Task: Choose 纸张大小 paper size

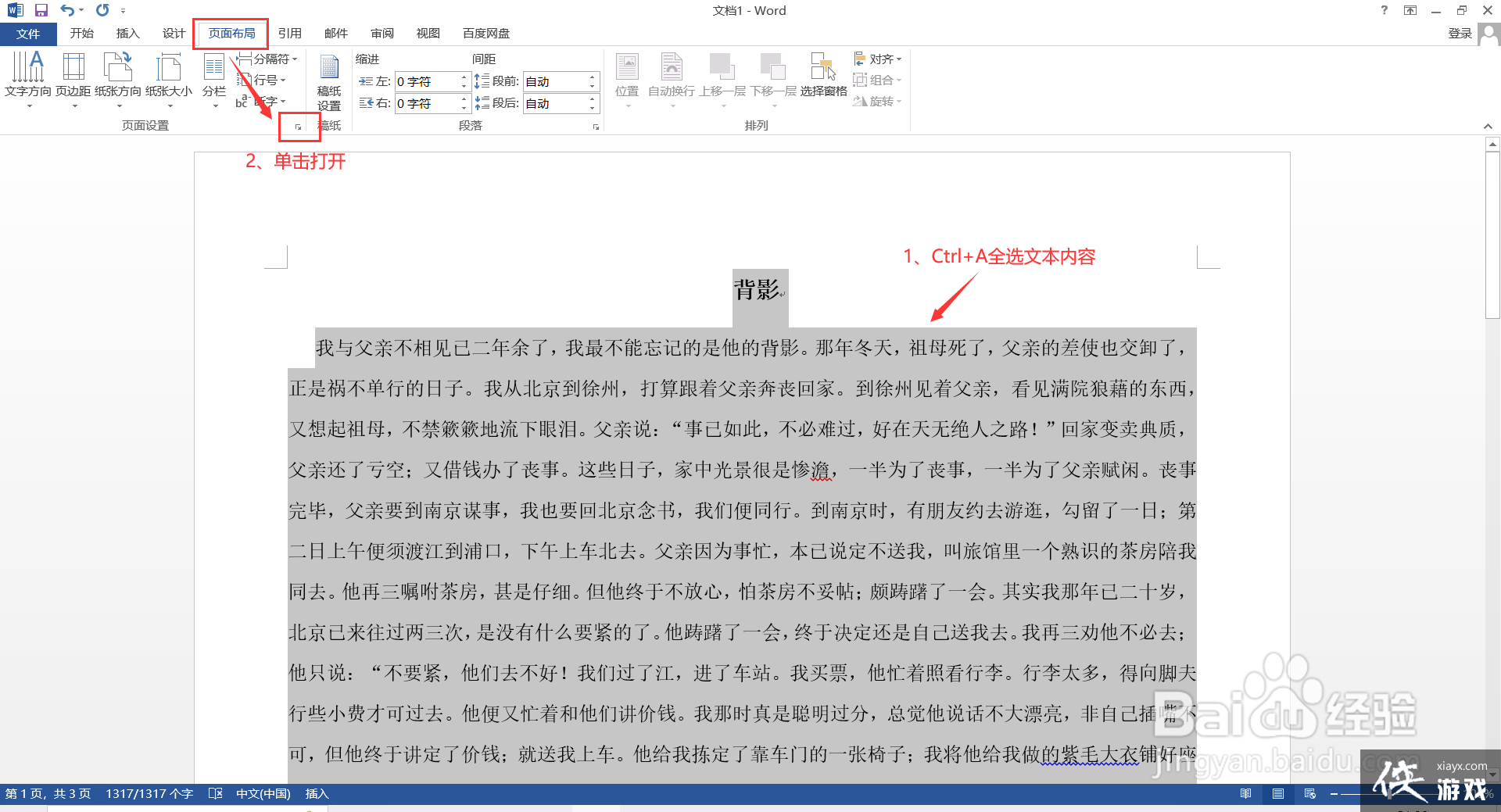Action: (x=169, y=80)
